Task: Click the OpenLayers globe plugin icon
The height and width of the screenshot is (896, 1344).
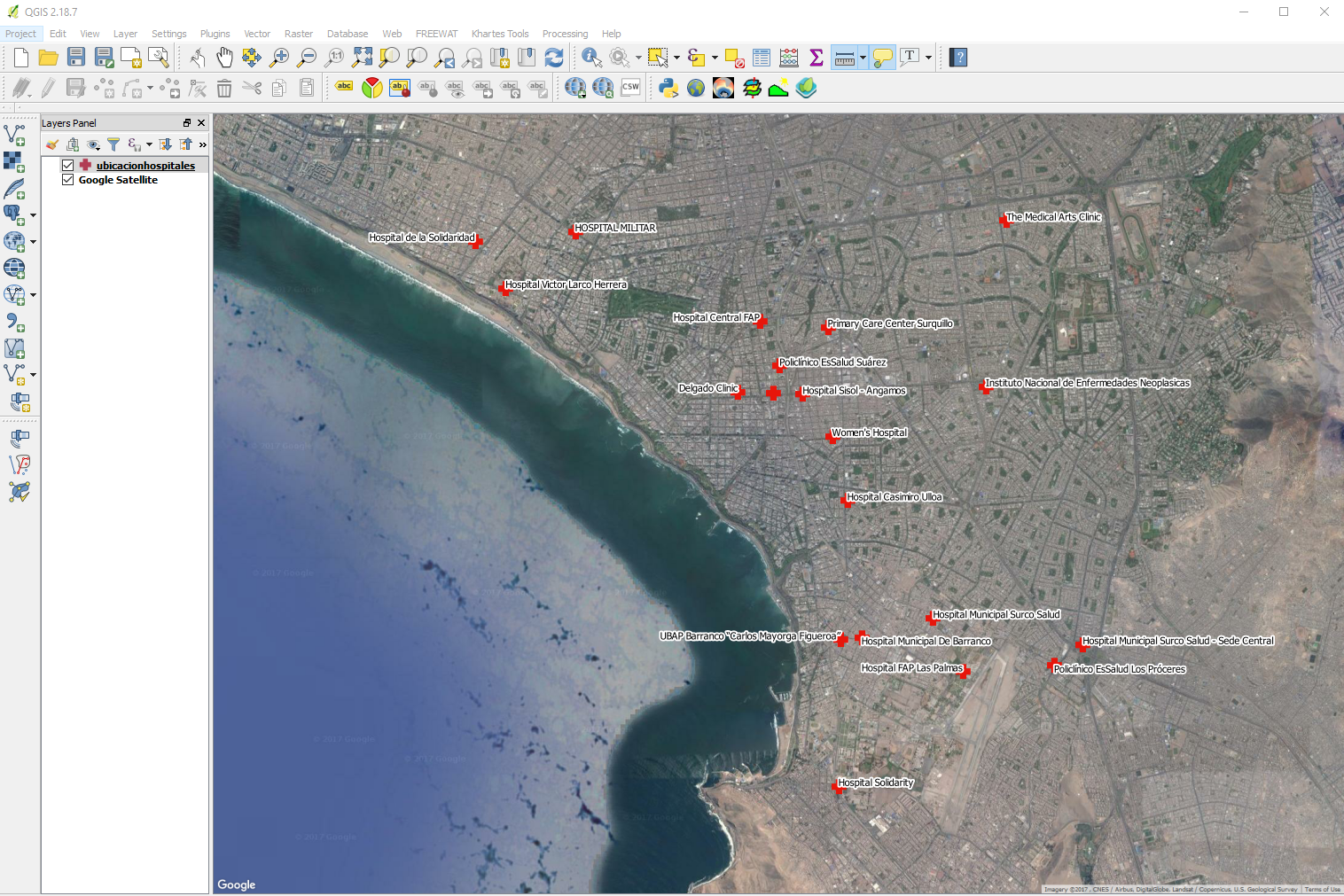Action: pos(696,88)
